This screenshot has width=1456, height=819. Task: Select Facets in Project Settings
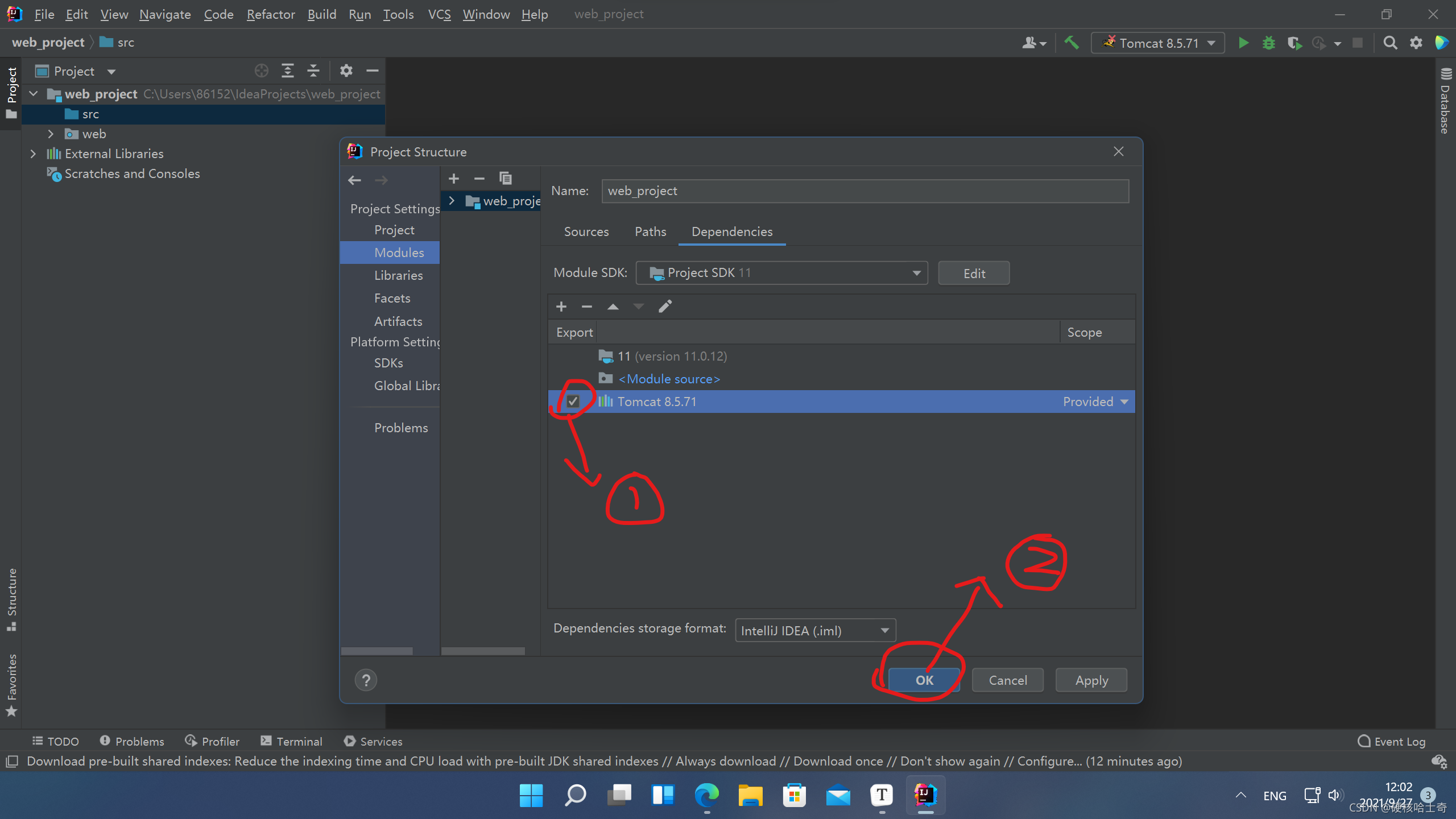pos(392,298)
